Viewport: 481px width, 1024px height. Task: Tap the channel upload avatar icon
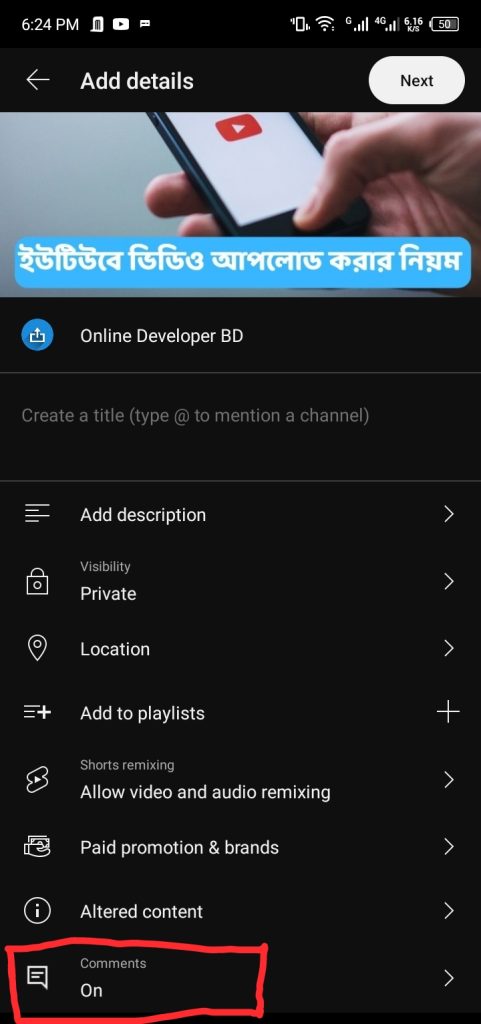[x=37, y=336]
